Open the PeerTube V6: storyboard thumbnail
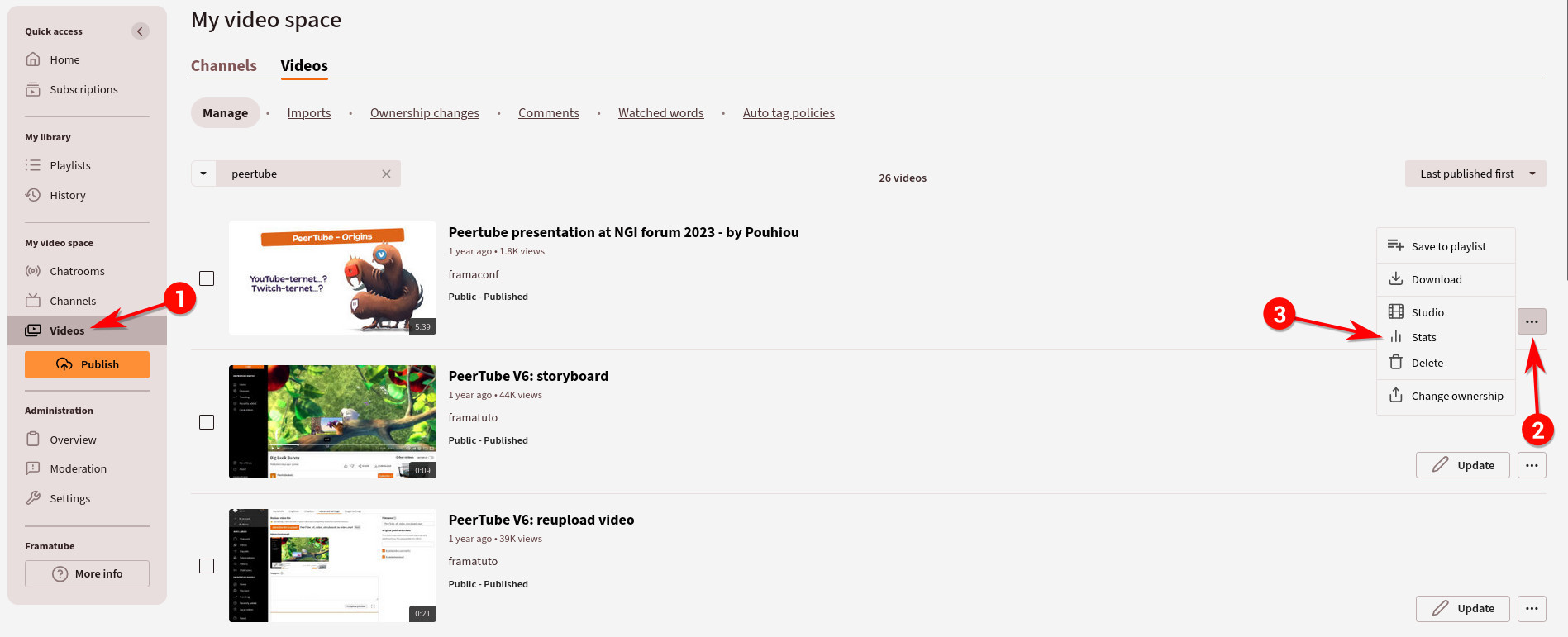1568x637 pixels. point(332,421)
